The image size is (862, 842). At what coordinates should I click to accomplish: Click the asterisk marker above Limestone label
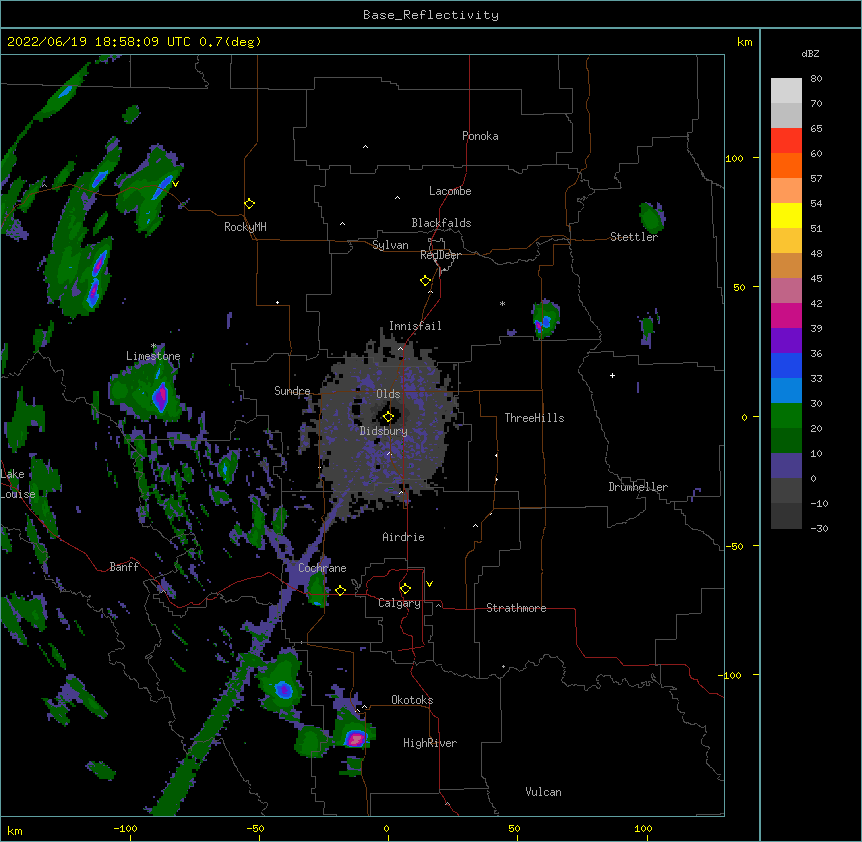click(154, 346)
